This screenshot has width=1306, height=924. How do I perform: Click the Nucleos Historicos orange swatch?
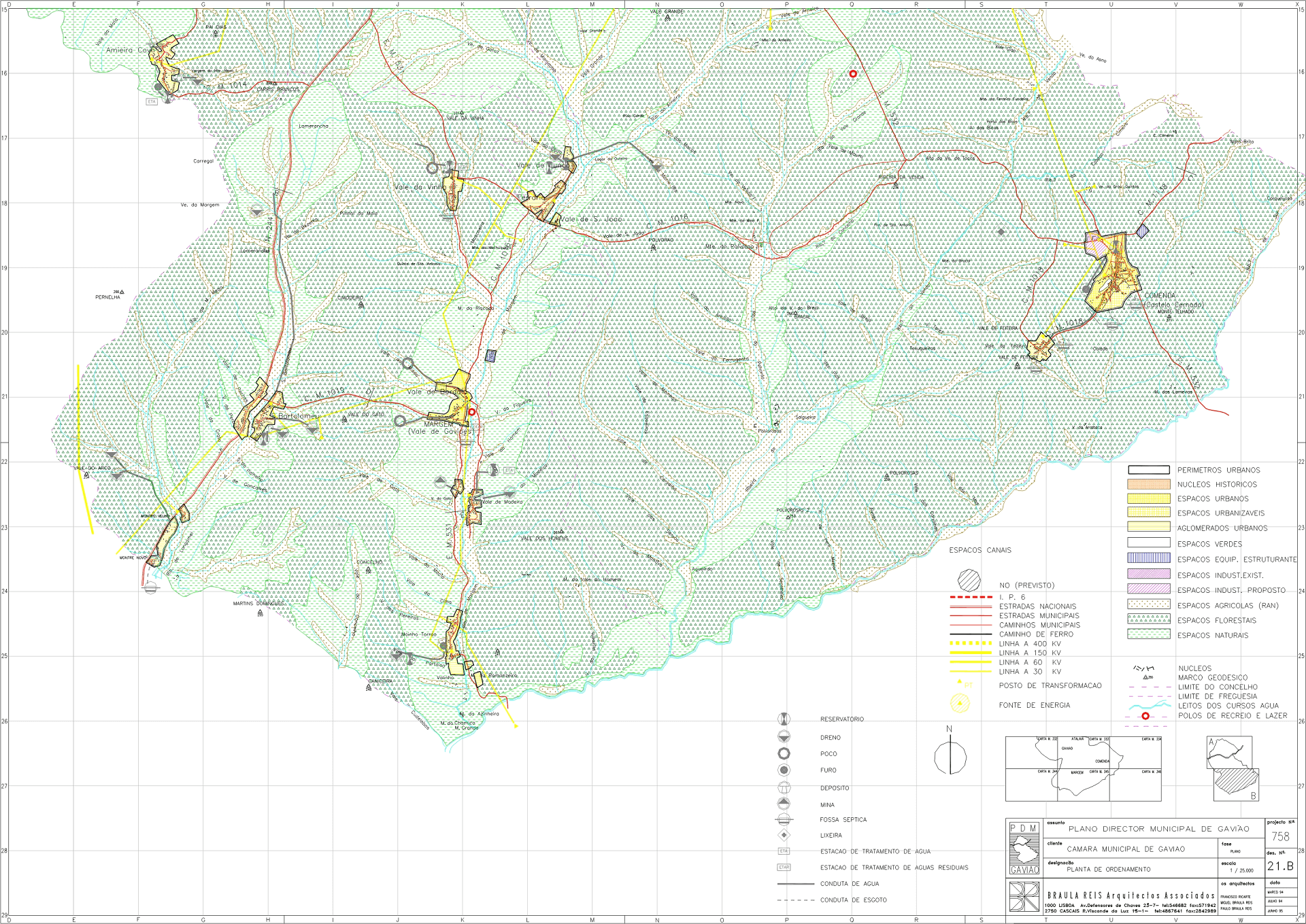click(x=1148, y=485)
